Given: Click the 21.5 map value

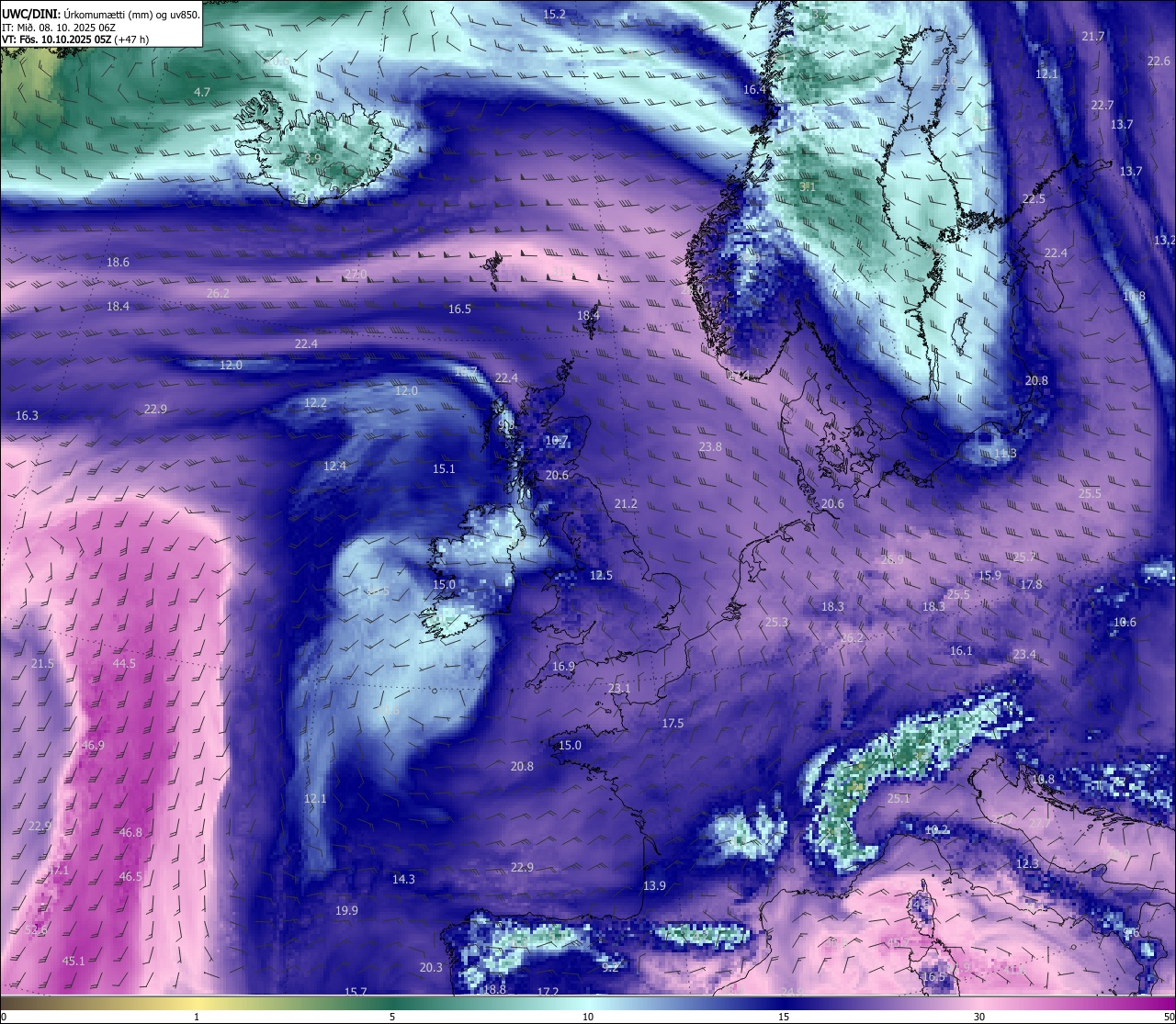Looking at the screenshot, I should tap(42, 663).
